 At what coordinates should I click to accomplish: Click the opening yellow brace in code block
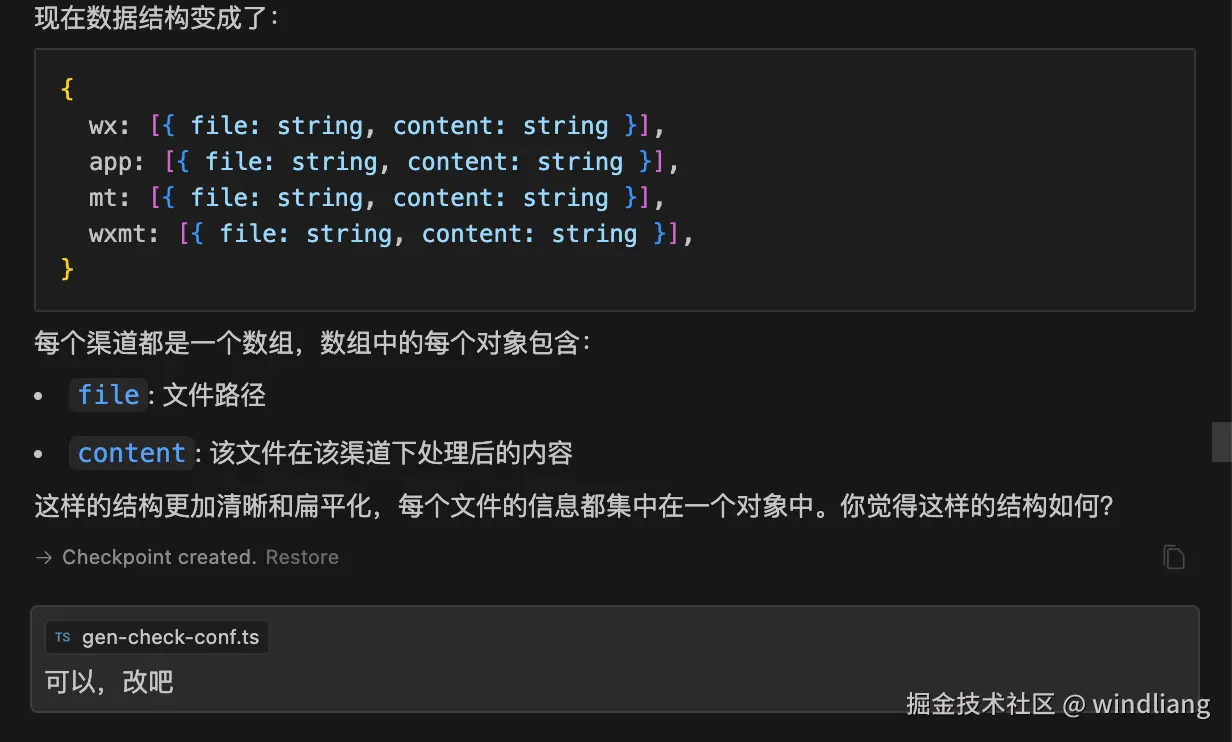67,89
